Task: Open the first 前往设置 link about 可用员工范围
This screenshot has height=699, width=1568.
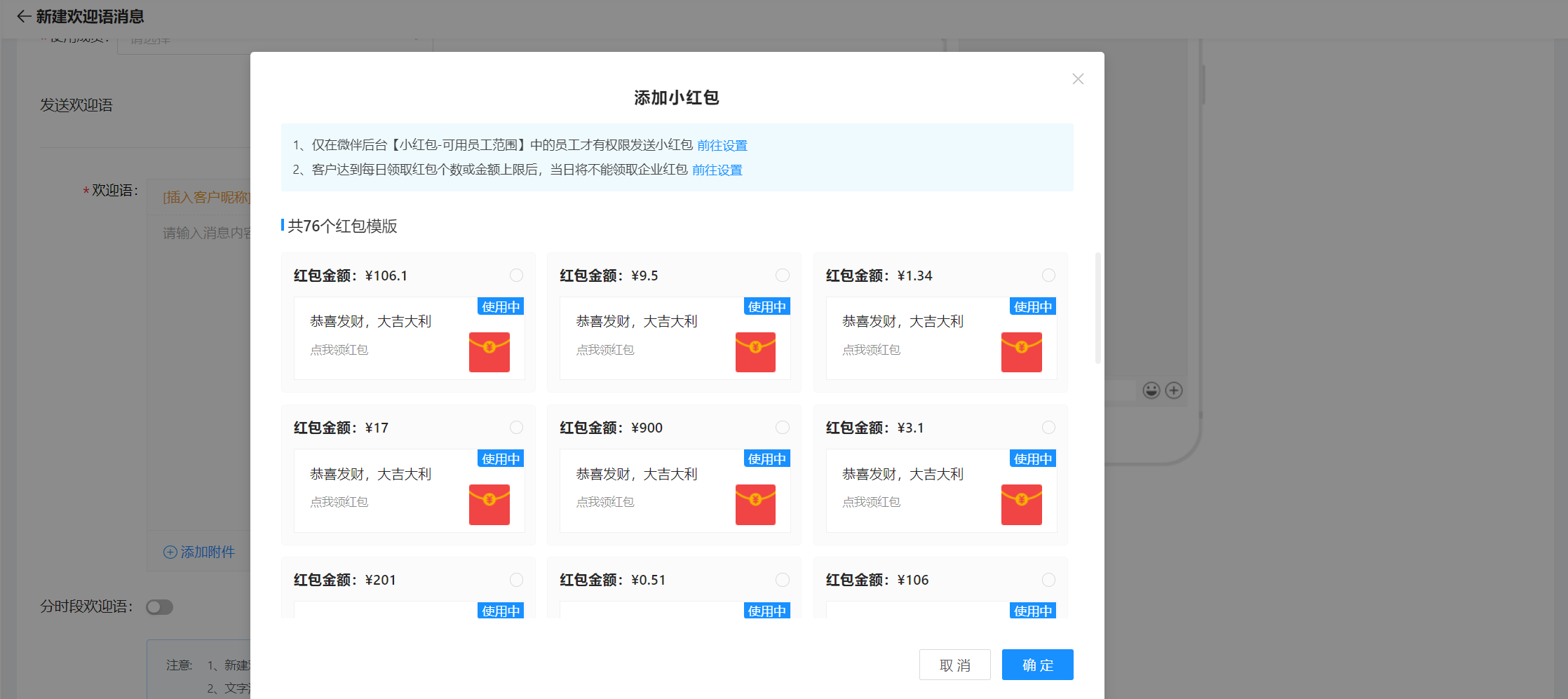Action: (x=722, y=145)
